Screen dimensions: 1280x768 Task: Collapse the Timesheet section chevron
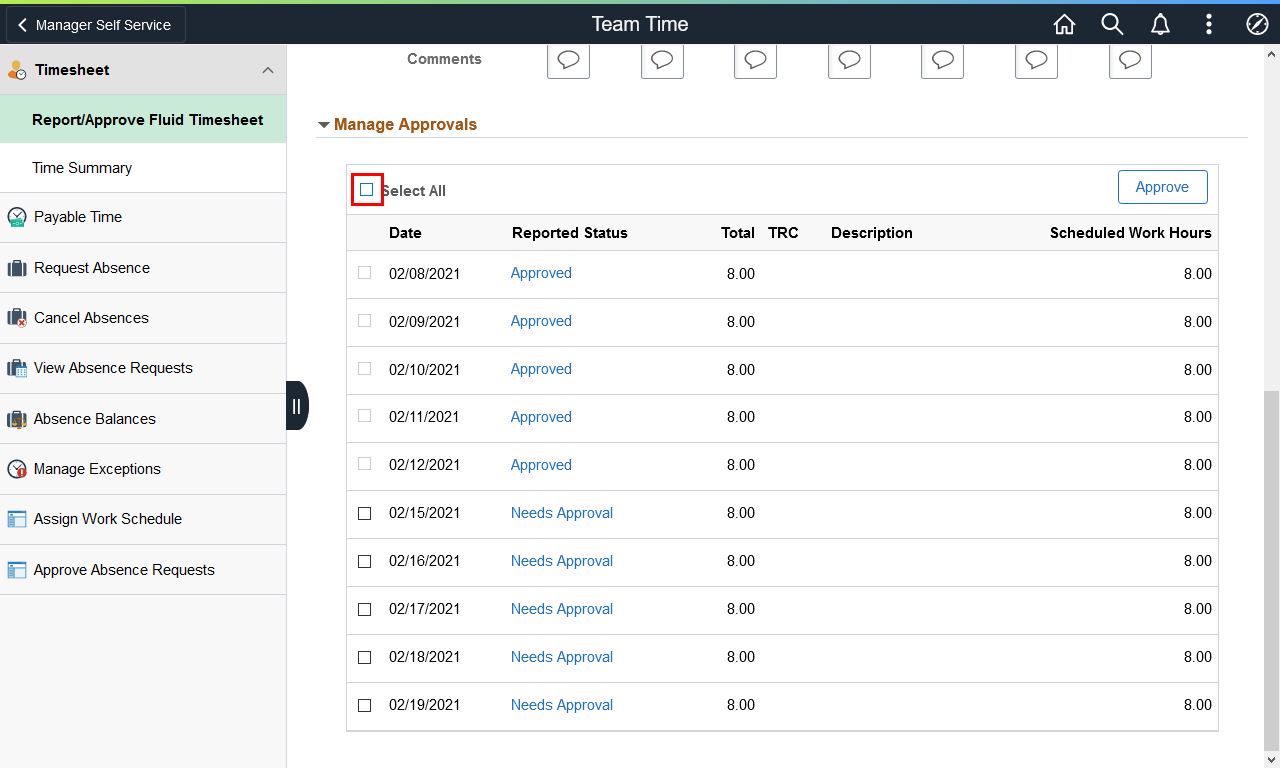tap(268, 70)
